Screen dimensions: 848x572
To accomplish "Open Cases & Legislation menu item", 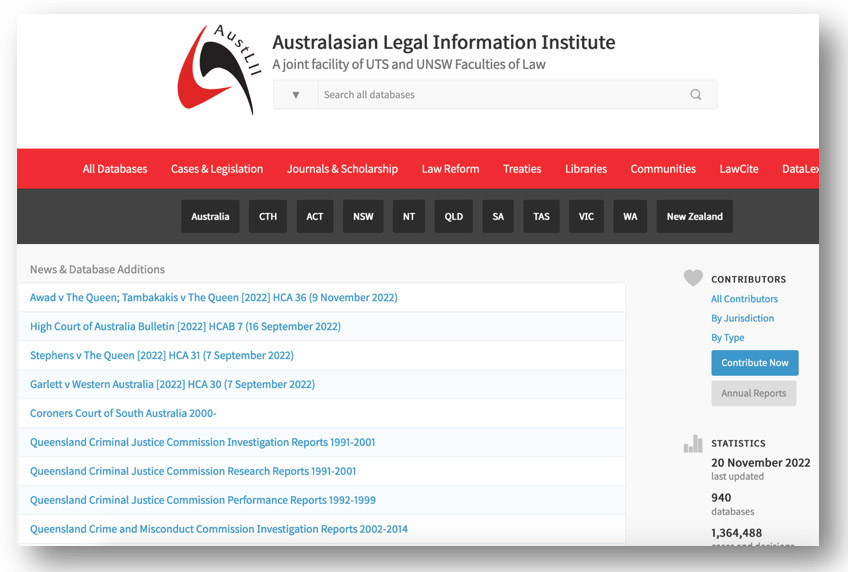I will (x=217, y=169).
